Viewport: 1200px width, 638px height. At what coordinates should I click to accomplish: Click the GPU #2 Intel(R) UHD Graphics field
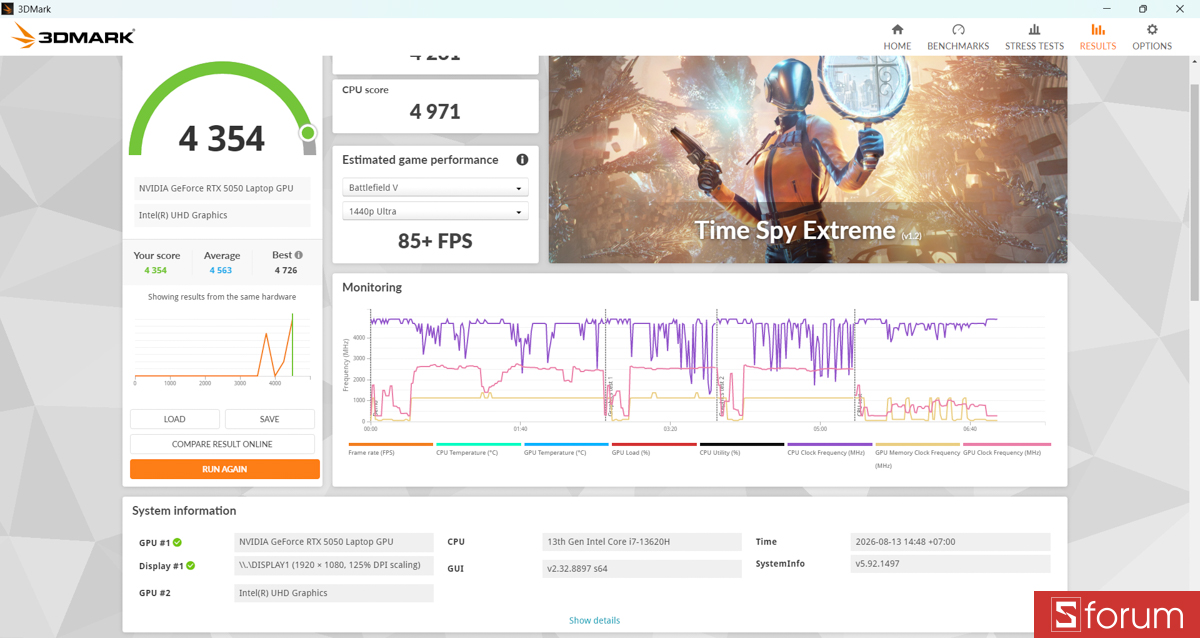(334, 593)
